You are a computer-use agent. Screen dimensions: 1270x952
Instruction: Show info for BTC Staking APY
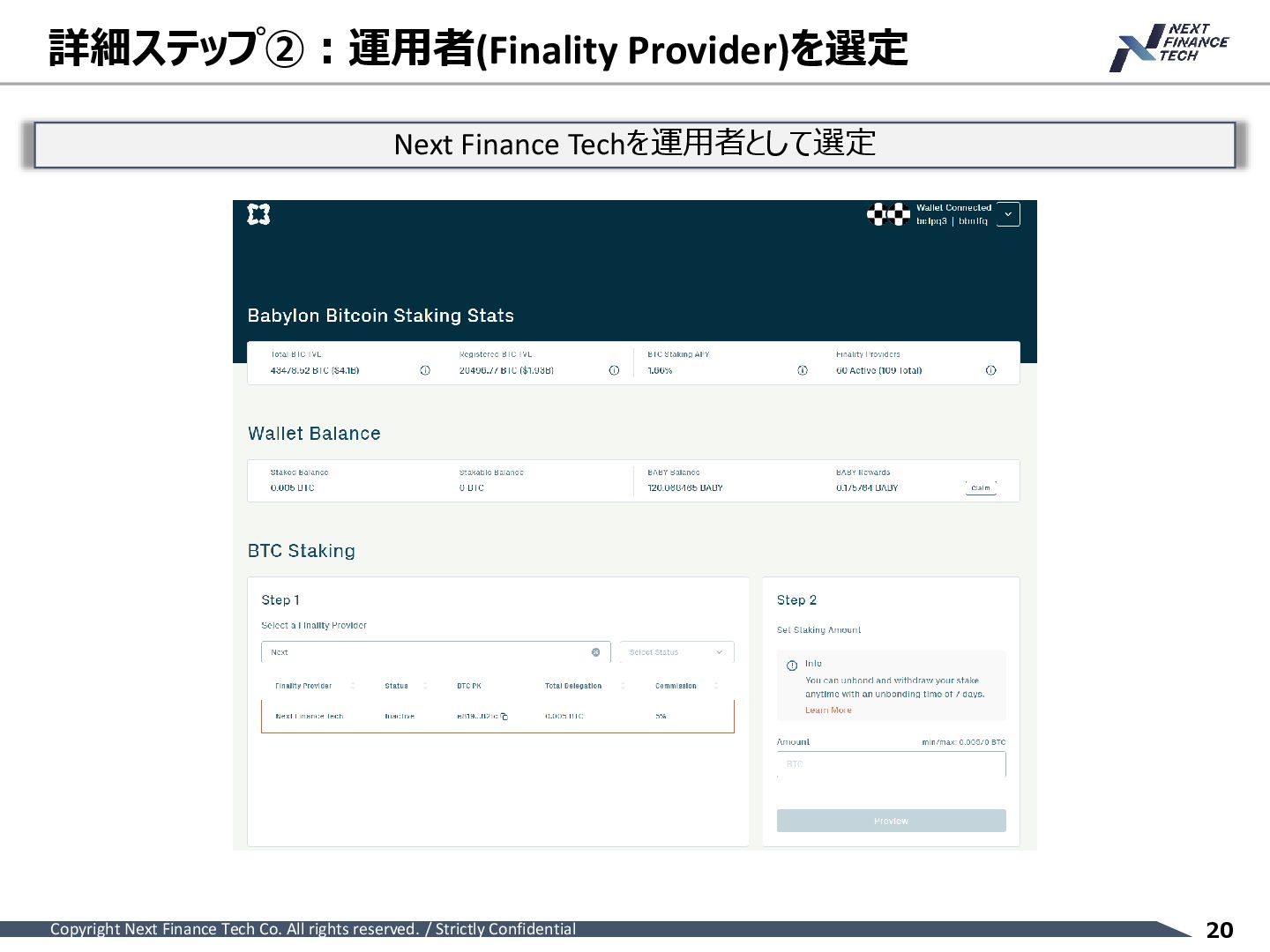pos(803,370)
